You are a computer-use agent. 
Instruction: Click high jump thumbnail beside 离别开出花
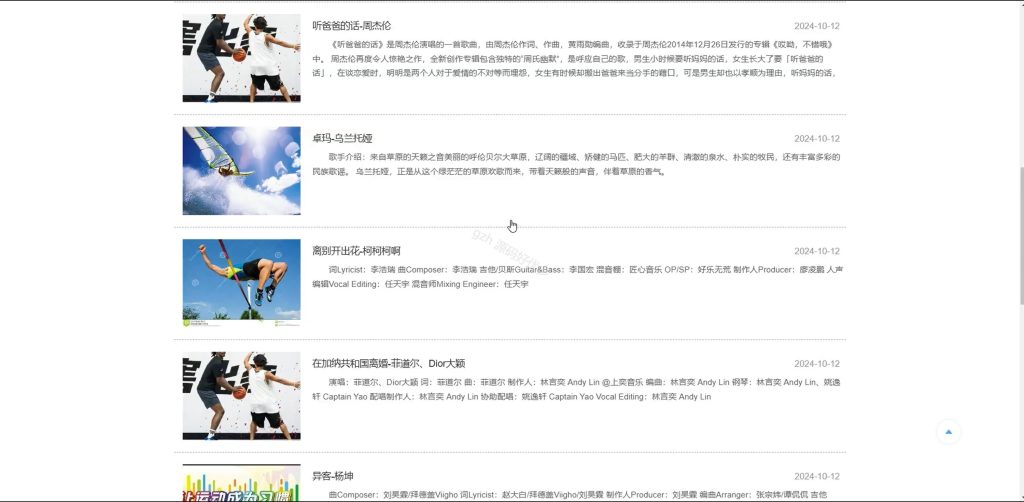pos(242,283)
